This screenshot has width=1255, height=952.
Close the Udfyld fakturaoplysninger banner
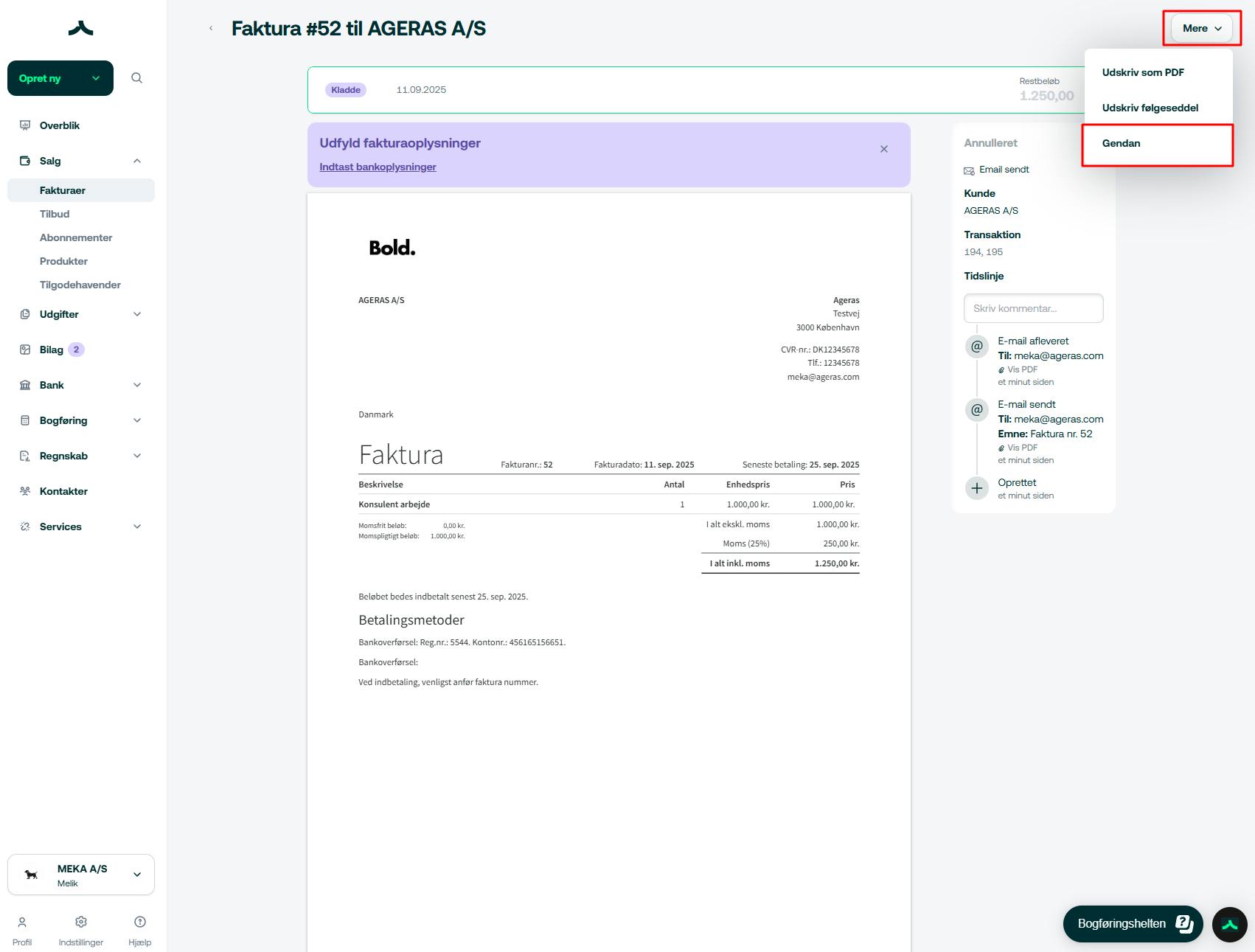click(884, 149)
